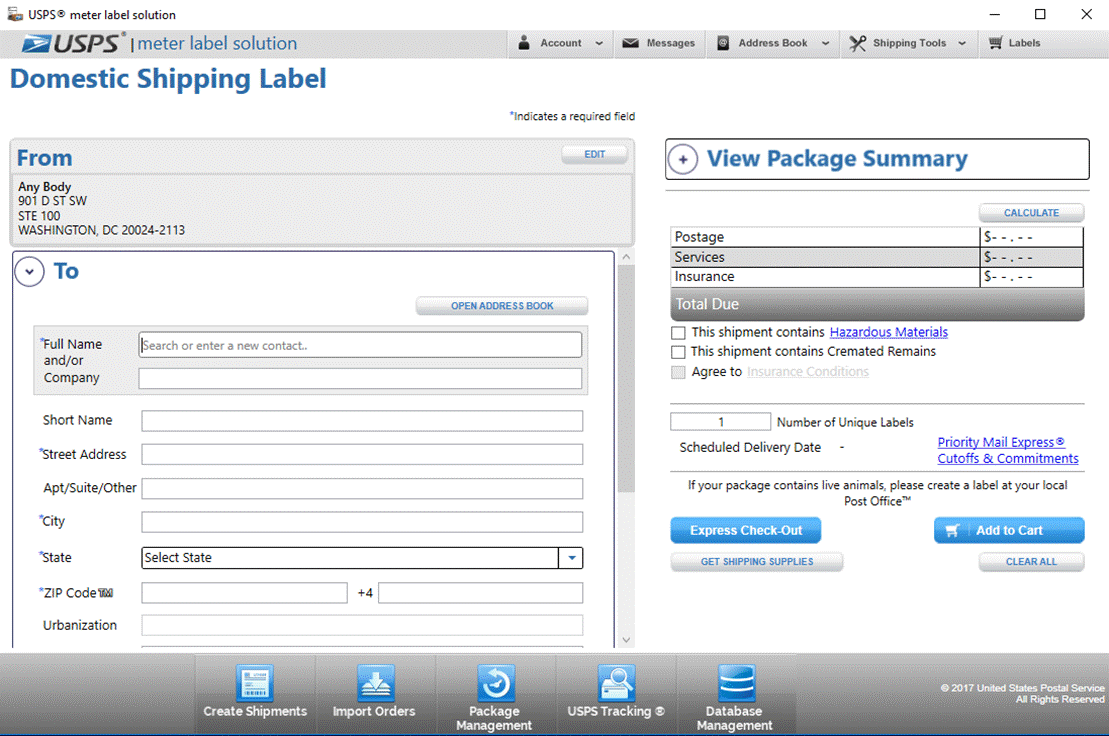Check the Hazardous Materials checkbox
This screenshot has height=736, width=1109.
(678, 332)
